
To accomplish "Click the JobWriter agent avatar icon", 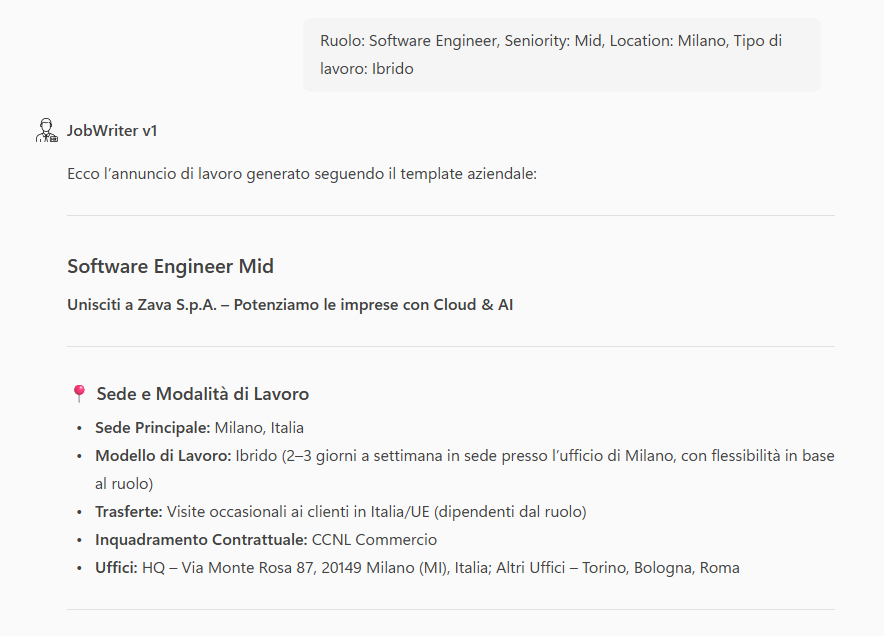I will click(46, 130).
